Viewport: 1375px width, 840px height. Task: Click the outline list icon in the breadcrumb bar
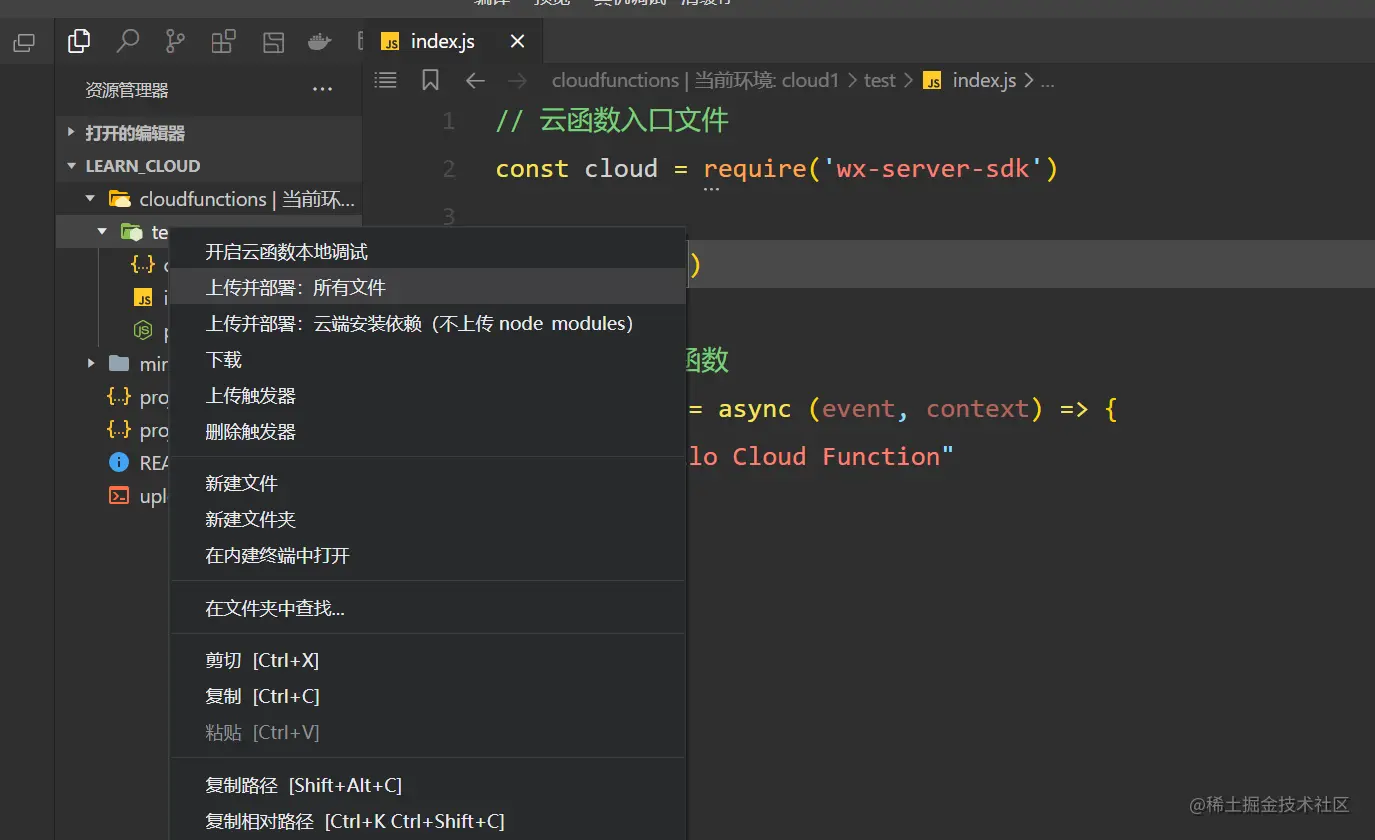(385, 80)
